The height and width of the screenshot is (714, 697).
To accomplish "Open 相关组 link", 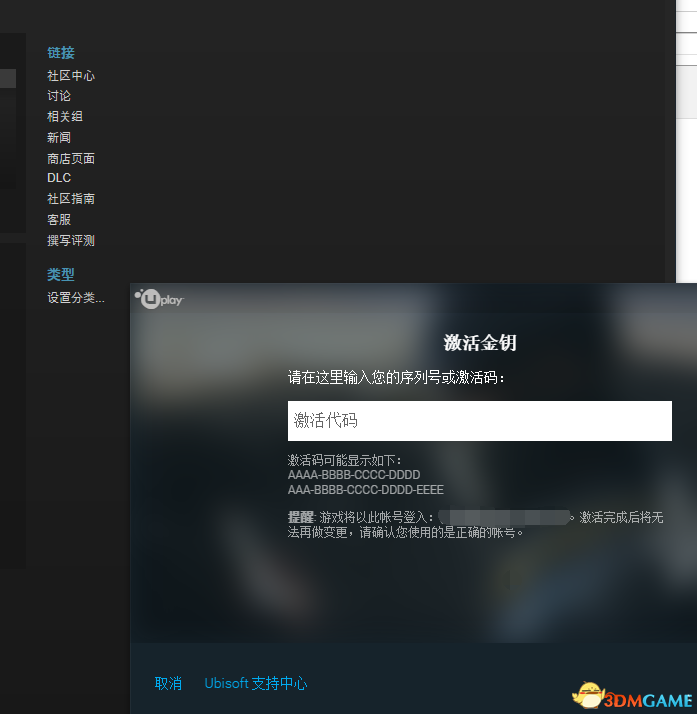I will [x=65, y=117].
